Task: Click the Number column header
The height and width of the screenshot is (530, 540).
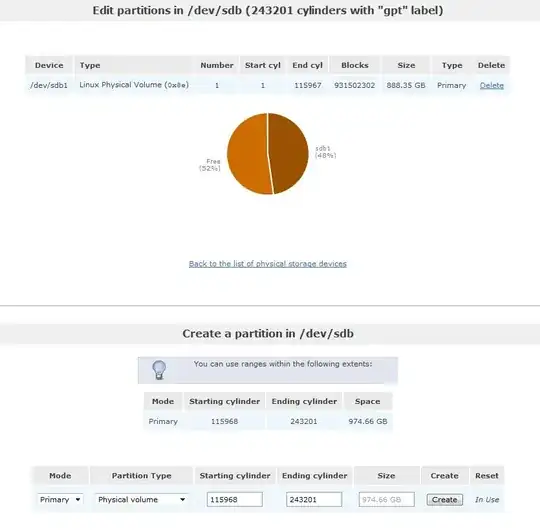Action: (217, 65)
